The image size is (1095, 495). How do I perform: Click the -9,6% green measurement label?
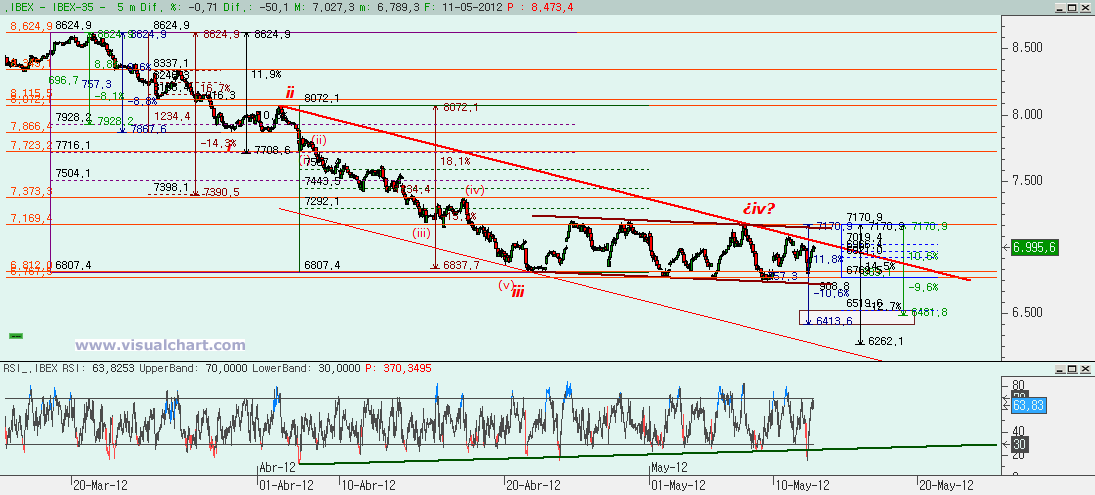point(923,287)
